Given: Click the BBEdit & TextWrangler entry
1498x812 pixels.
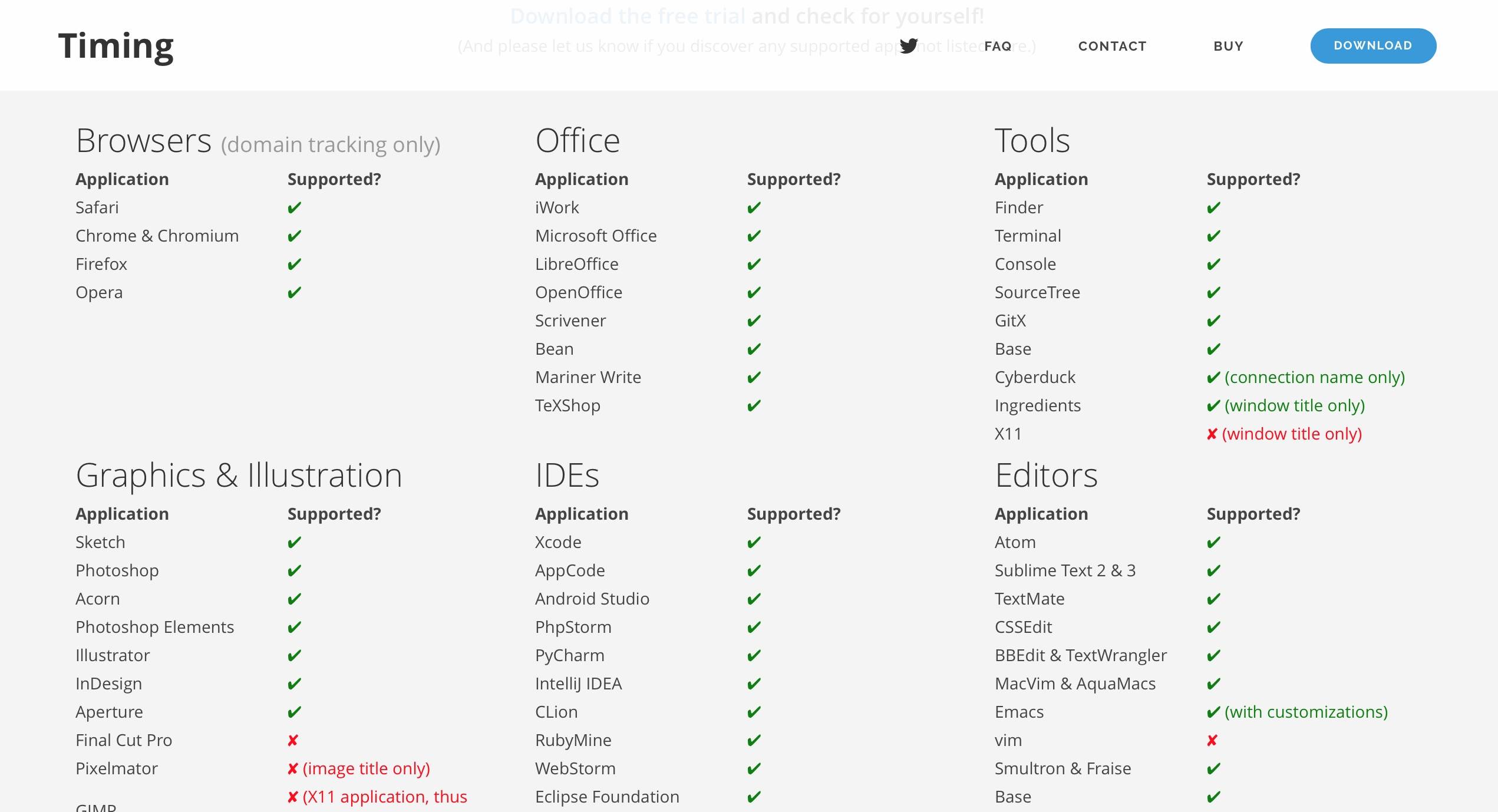Looking at the screenshot, I should (x=1080, y=655).
